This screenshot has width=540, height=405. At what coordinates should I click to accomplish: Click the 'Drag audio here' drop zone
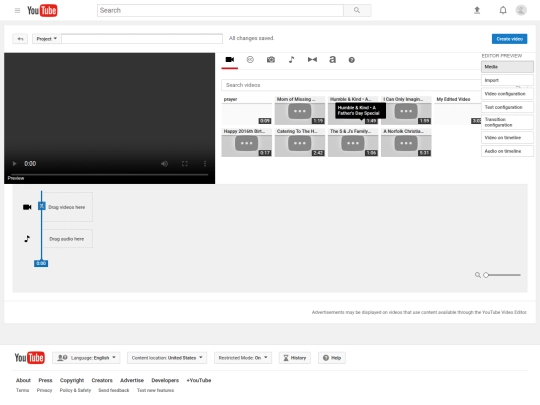pos(67,239)
